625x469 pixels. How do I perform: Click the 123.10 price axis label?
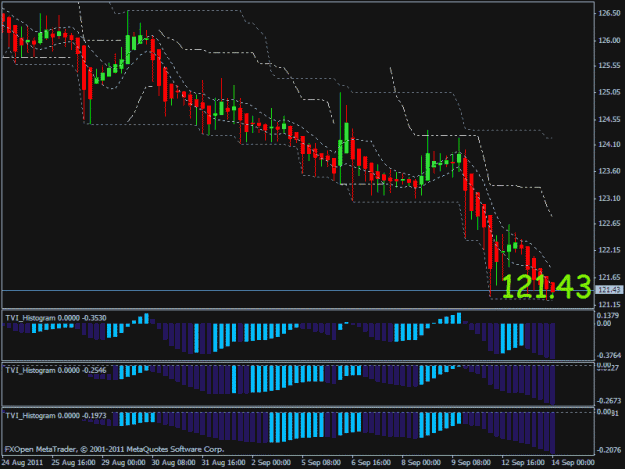tap(609, 198)
